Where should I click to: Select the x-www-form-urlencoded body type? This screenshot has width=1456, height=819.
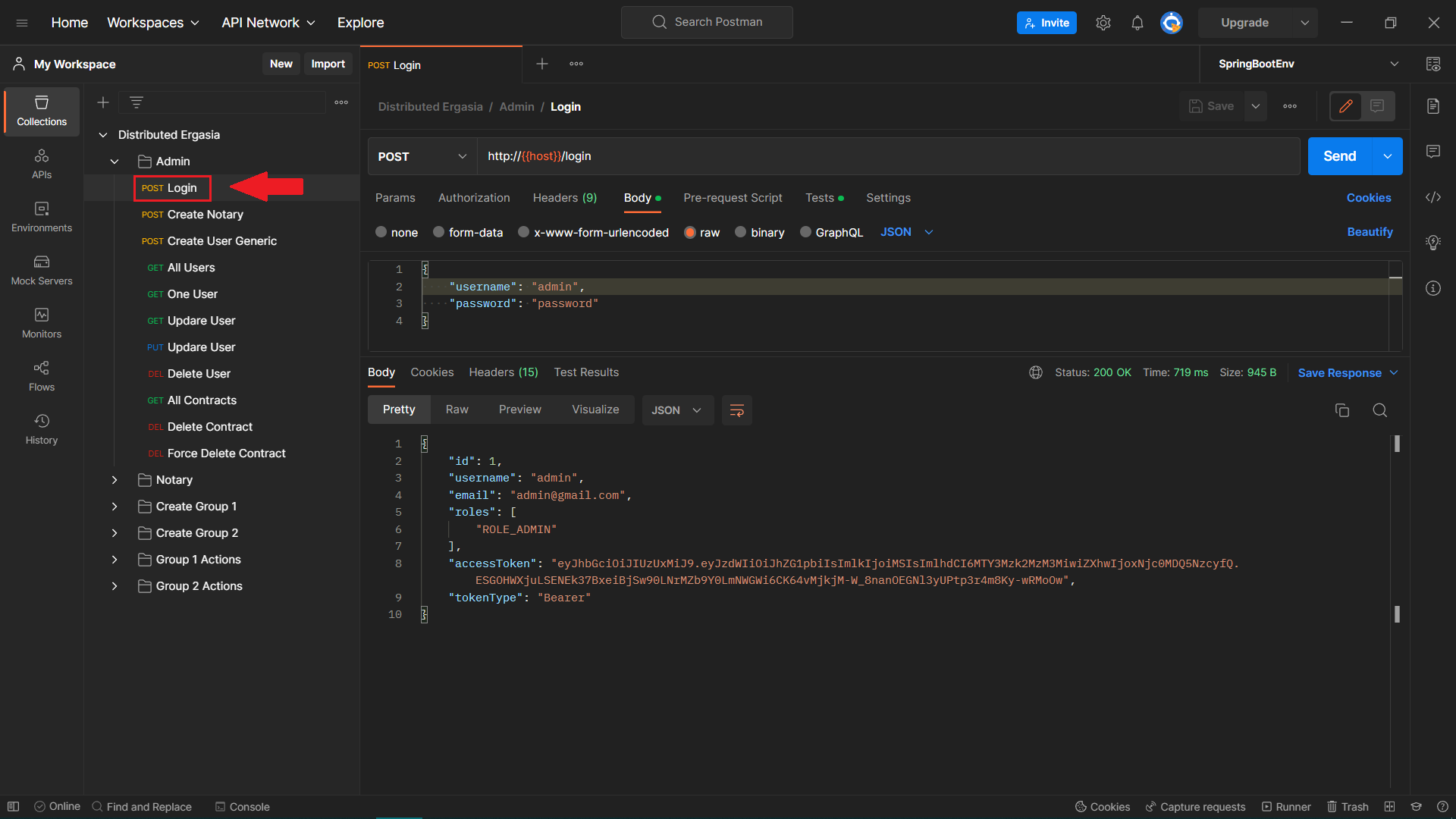tap(594, 232)
